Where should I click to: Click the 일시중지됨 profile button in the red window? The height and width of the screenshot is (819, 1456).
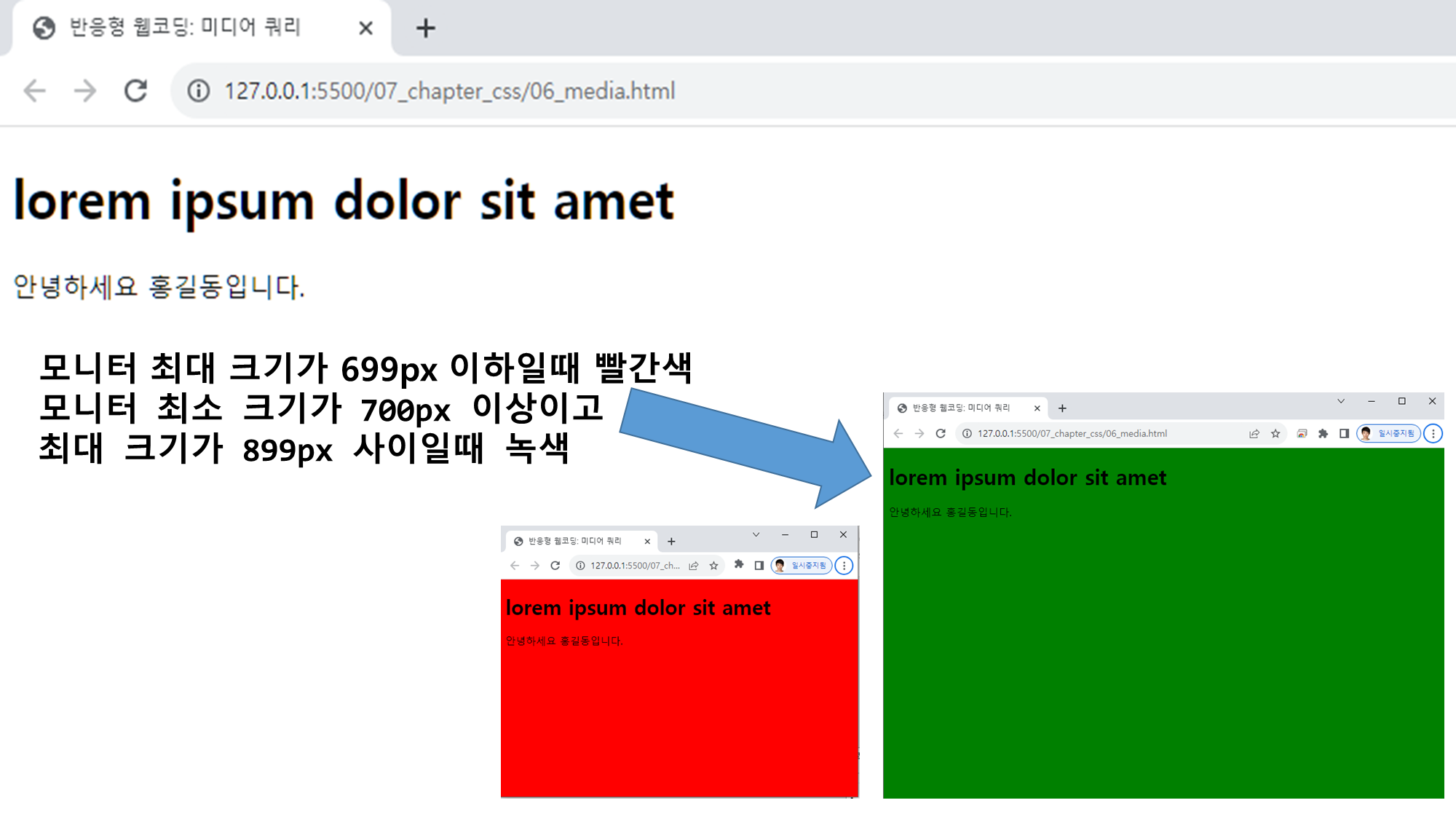pos(801,566)
